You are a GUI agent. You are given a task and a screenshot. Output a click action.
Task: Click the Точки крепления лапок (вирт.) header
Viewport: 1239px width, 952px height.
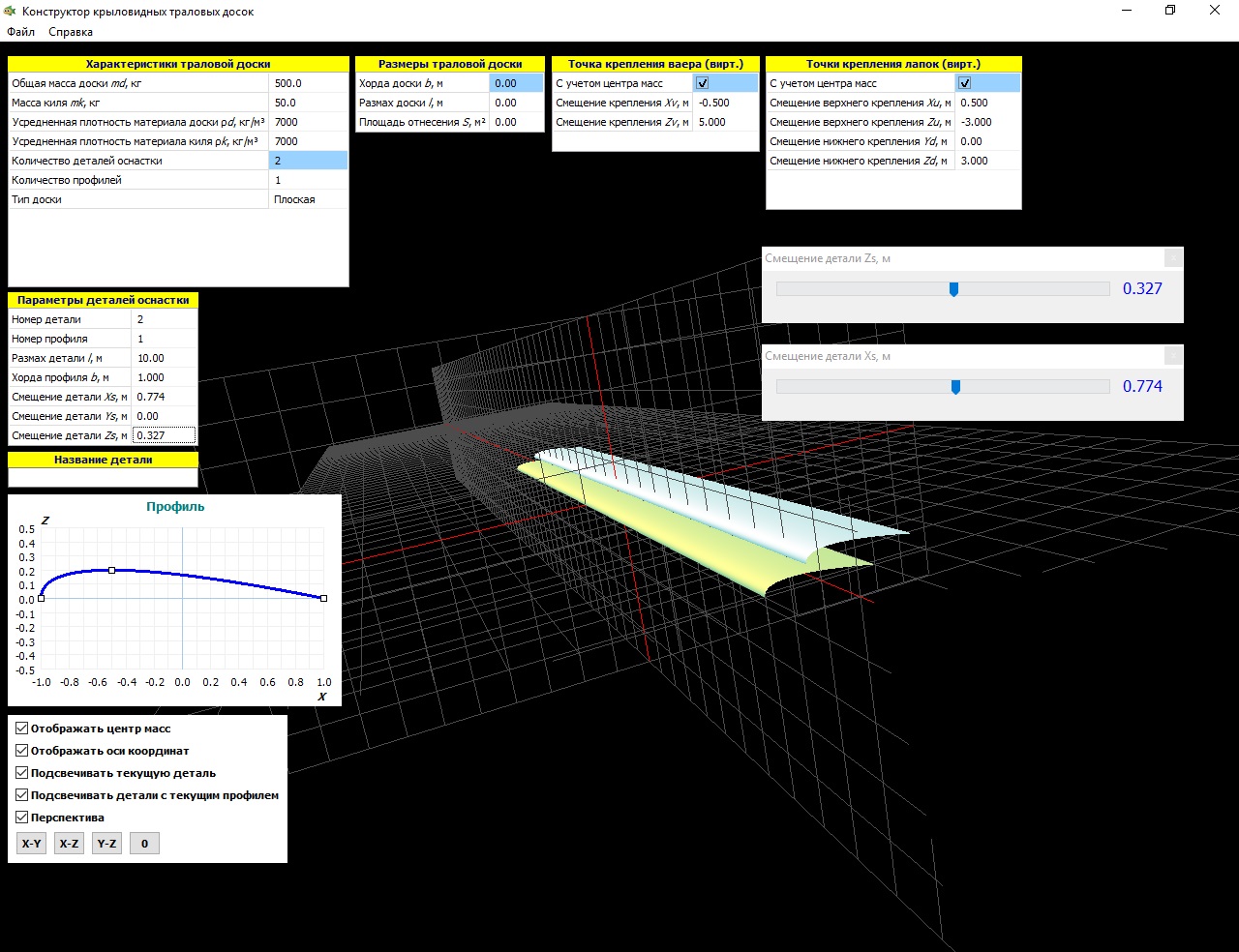[x=893, y=64]
